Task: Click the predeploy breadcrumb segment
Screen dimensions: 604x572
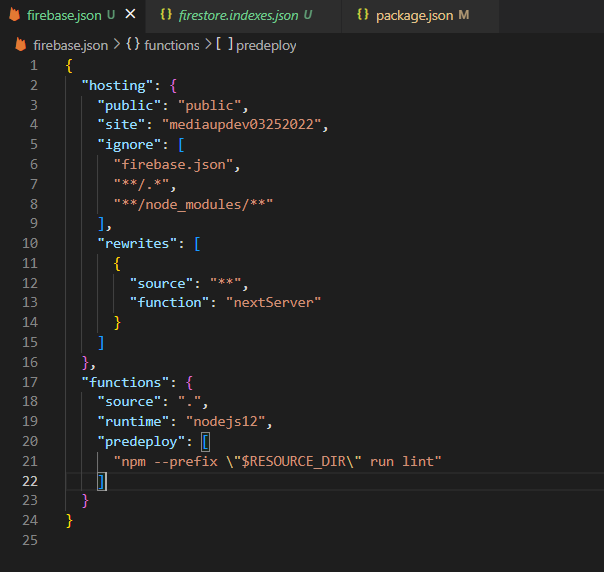Action: click(x=266, y=45)
